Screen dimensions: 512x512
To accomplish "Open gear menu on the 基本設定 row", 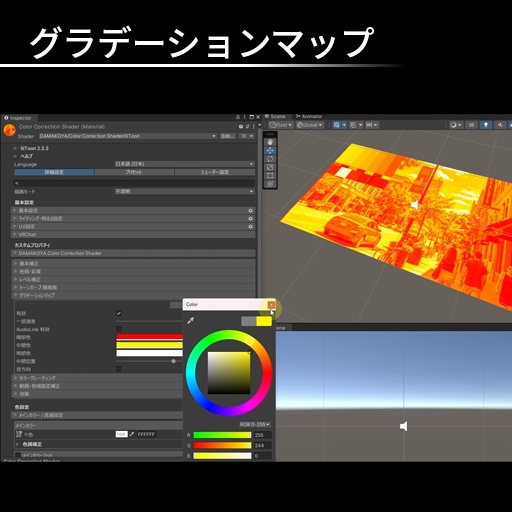I will click(x=250, y=211).
